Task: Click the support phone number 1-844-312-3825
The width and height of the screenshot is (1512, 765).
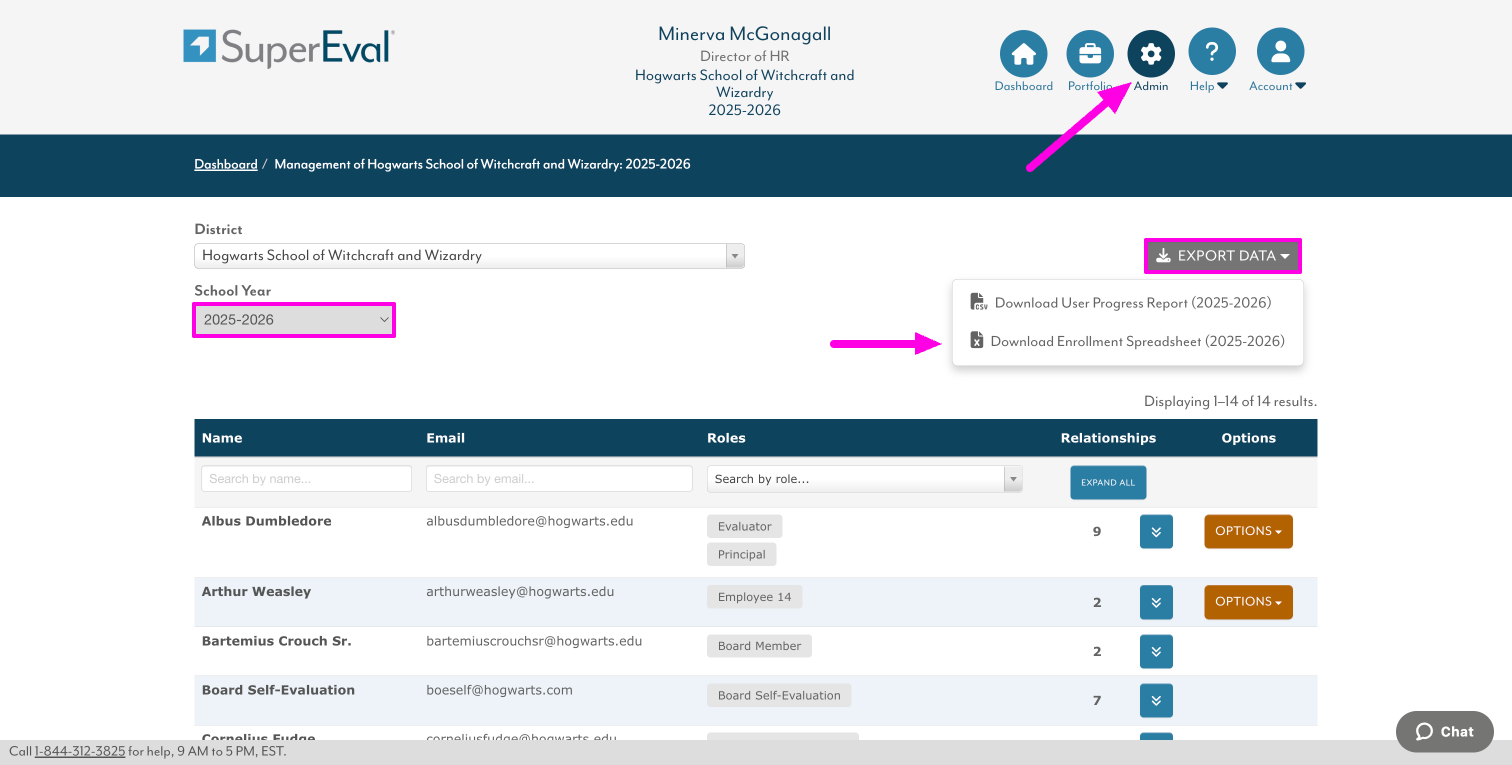Action: point(80,751)
